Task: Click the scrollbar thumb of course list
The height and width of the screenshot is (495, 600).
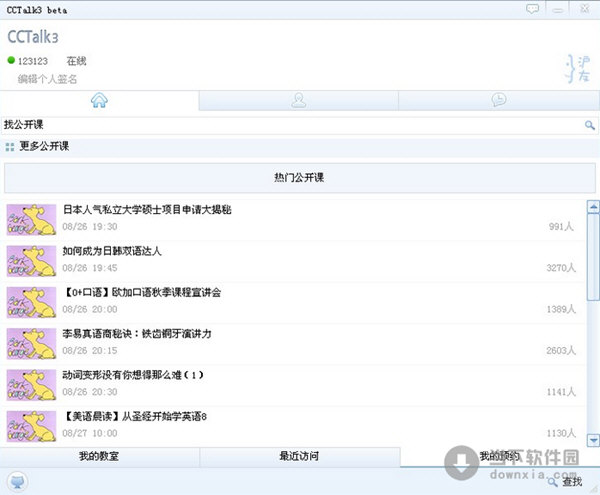Action: [x=593, y=257]
